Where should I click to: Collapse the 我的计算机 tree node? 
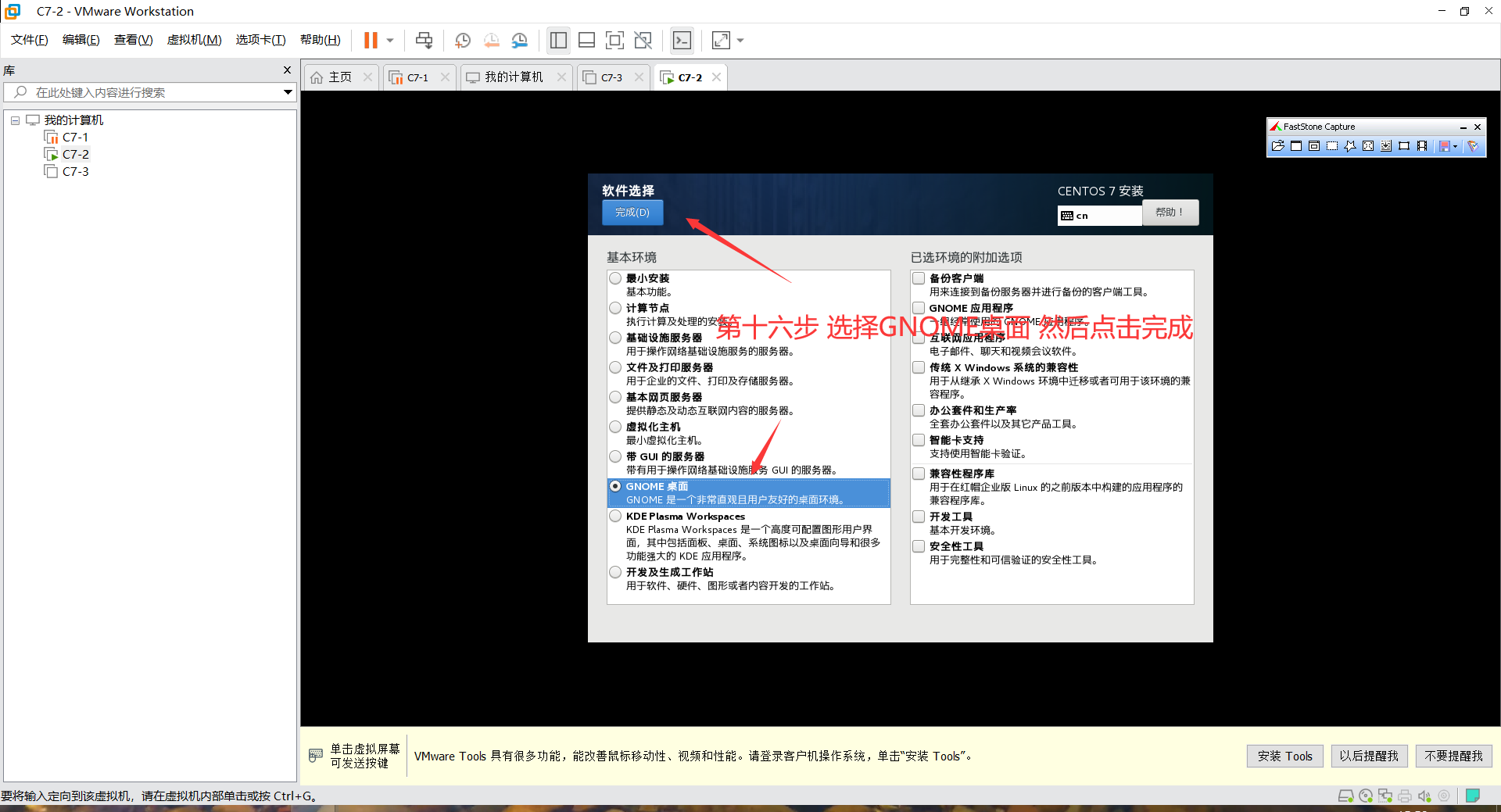pos(15,120)
